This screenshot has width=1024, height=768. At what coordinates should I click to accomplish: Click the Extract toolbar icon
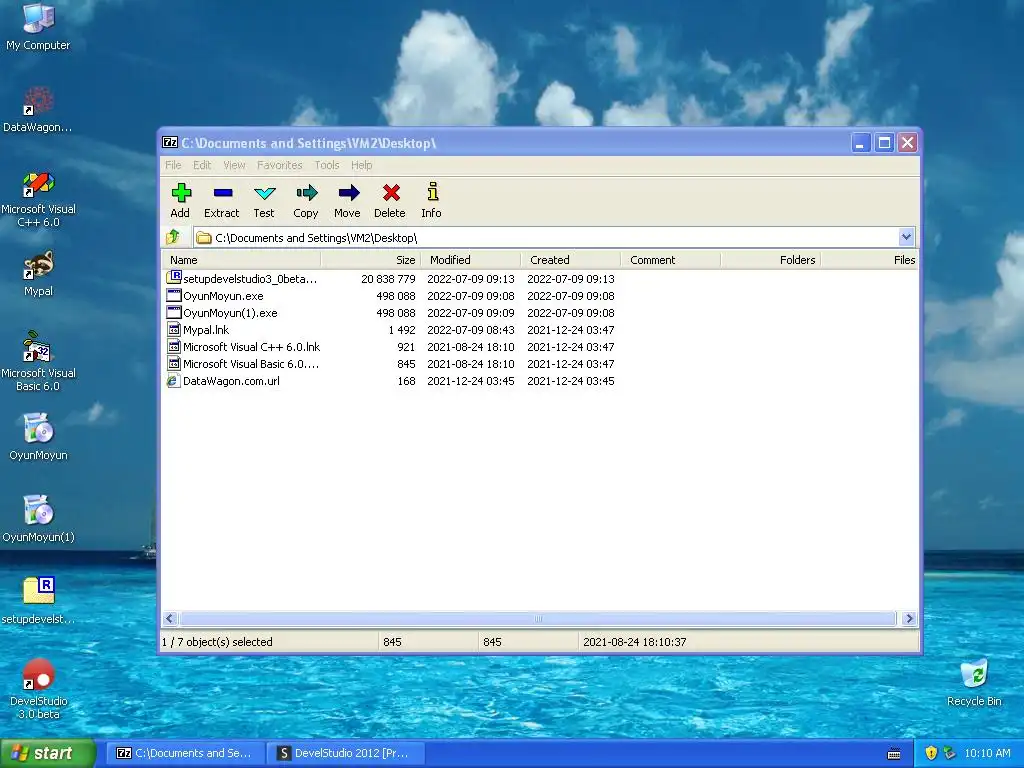pos(222,193)
